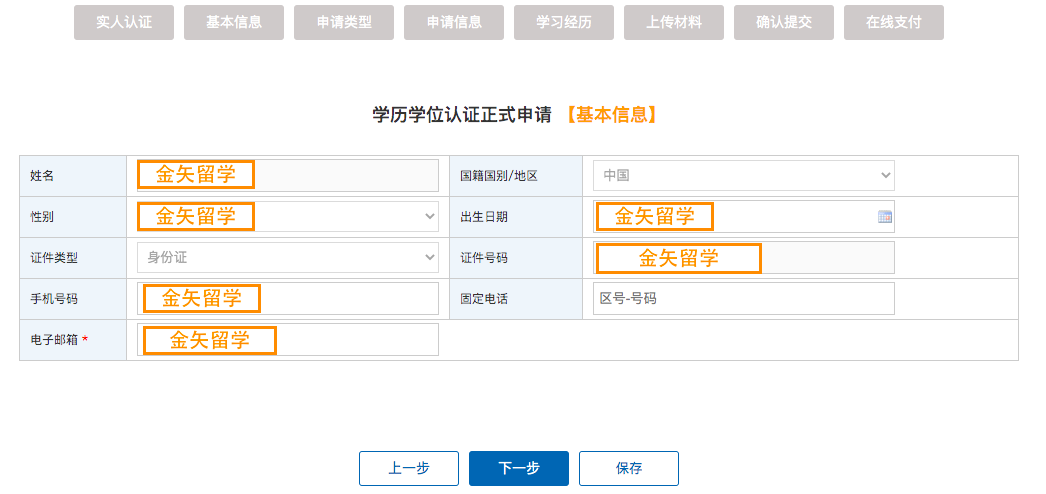The image size is (1046, 494).
Task: Click the 姓名 label
Action: (x=42, y=176)
